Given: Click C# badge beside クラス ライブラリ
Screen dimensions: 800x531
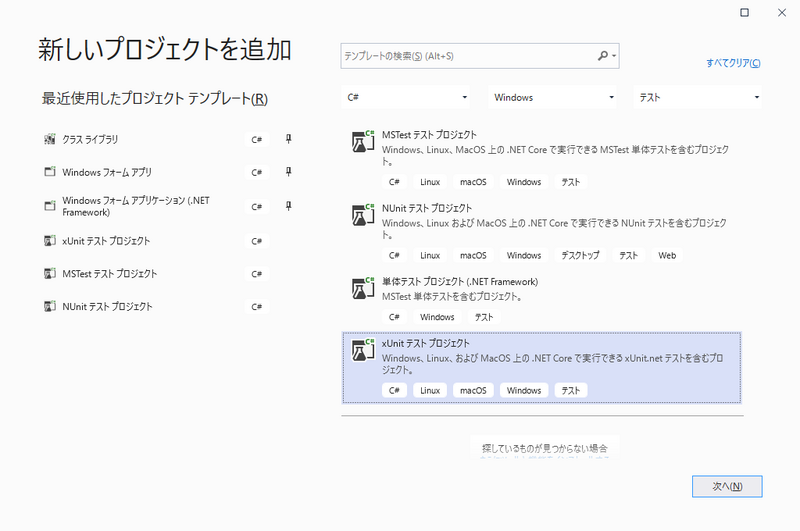Looking at the screenshot, I should coord(257,139).
